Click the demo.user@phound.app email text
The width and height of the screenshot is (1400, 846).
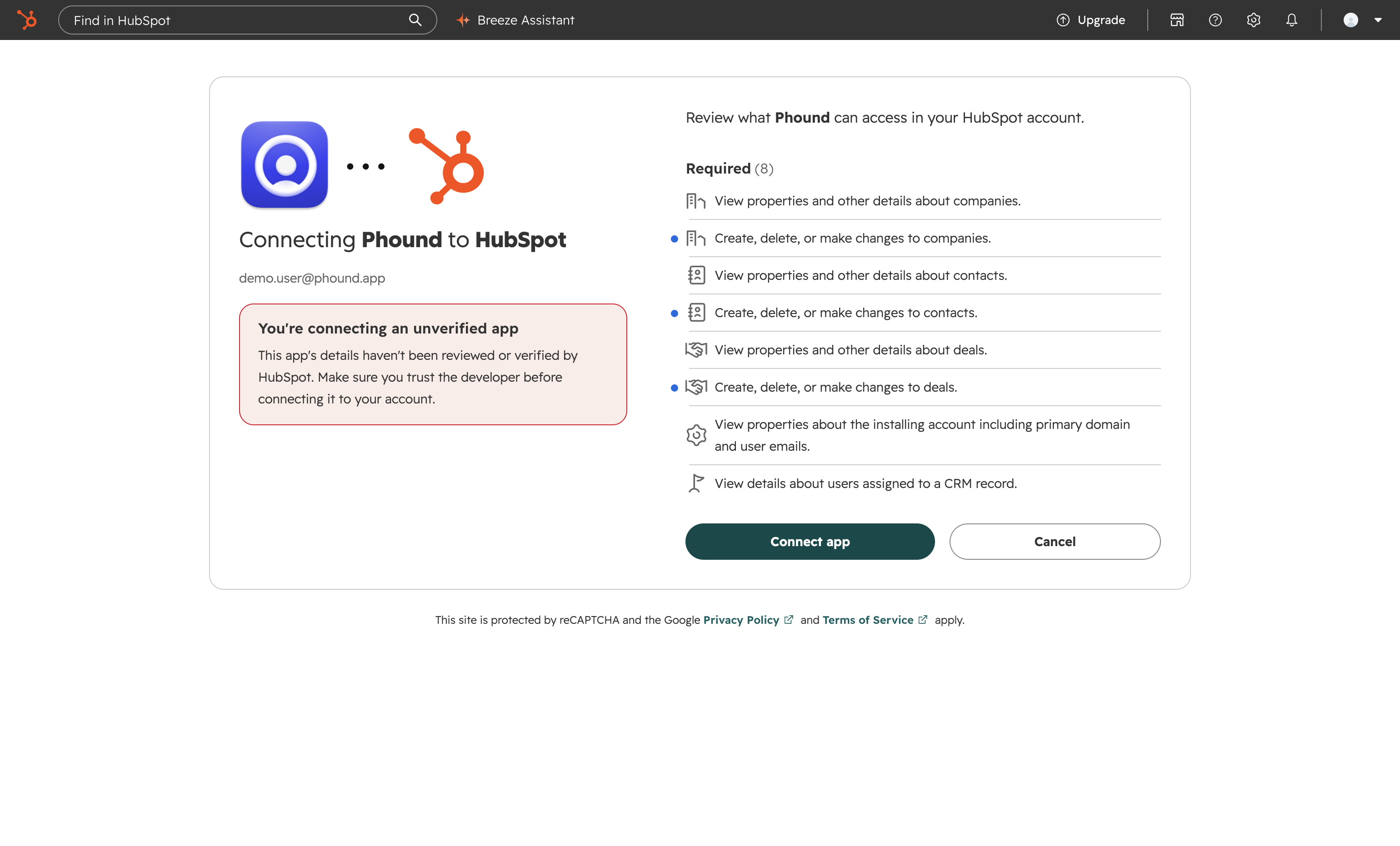point(312,278)
